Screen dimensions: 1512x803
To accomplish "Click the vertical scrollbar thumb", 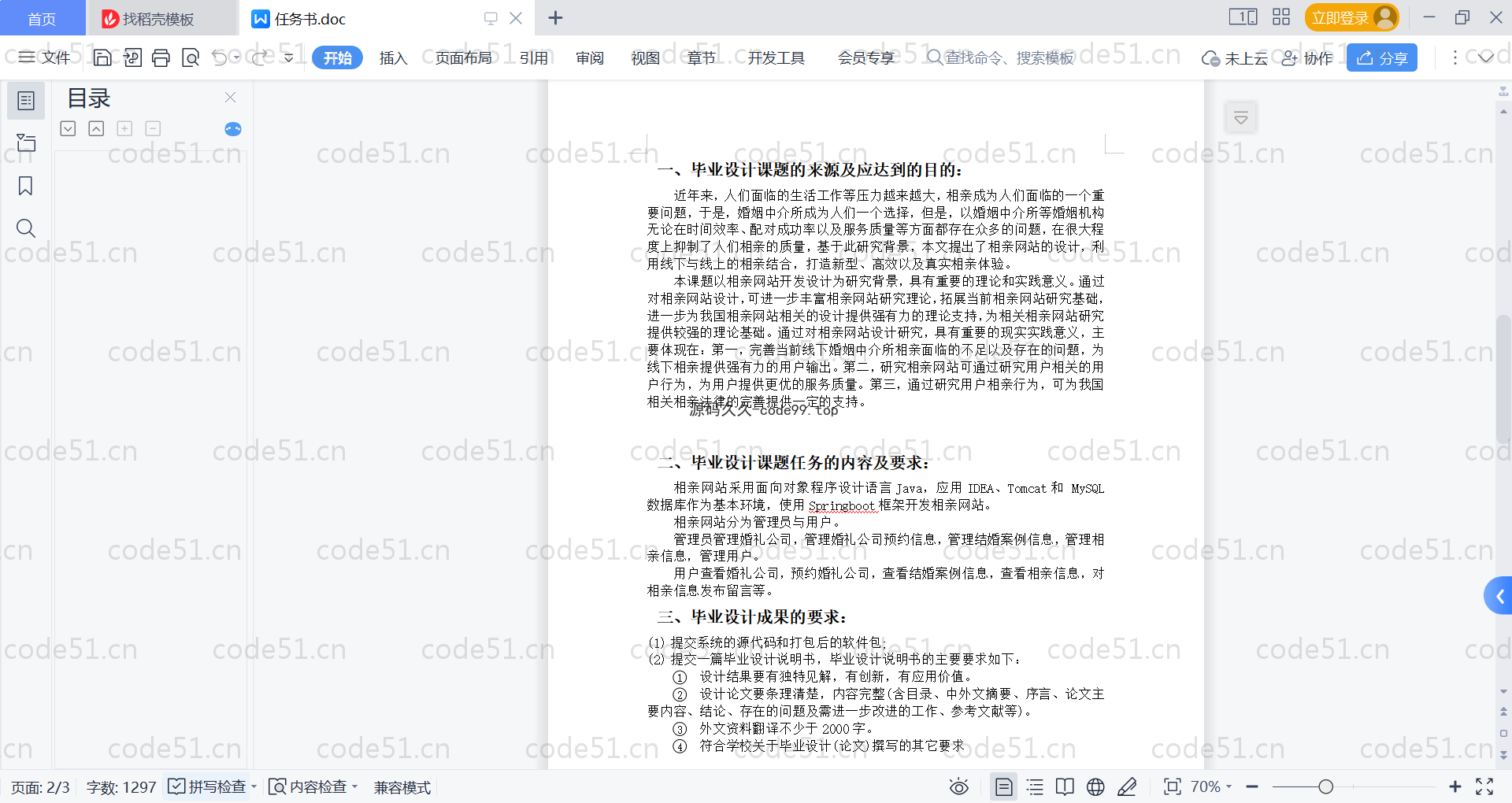I will [x=1503, y=378].
